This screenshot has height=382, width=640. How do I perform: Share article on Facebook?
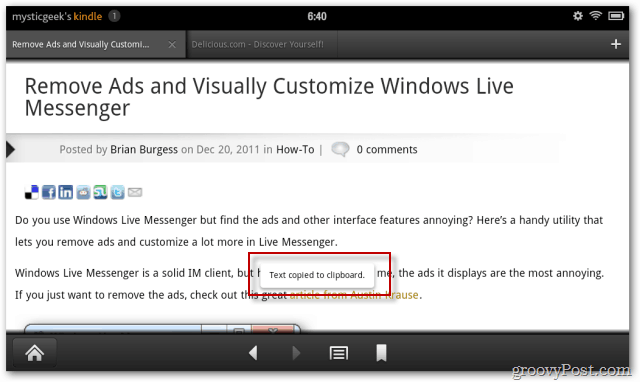point(49,192)
